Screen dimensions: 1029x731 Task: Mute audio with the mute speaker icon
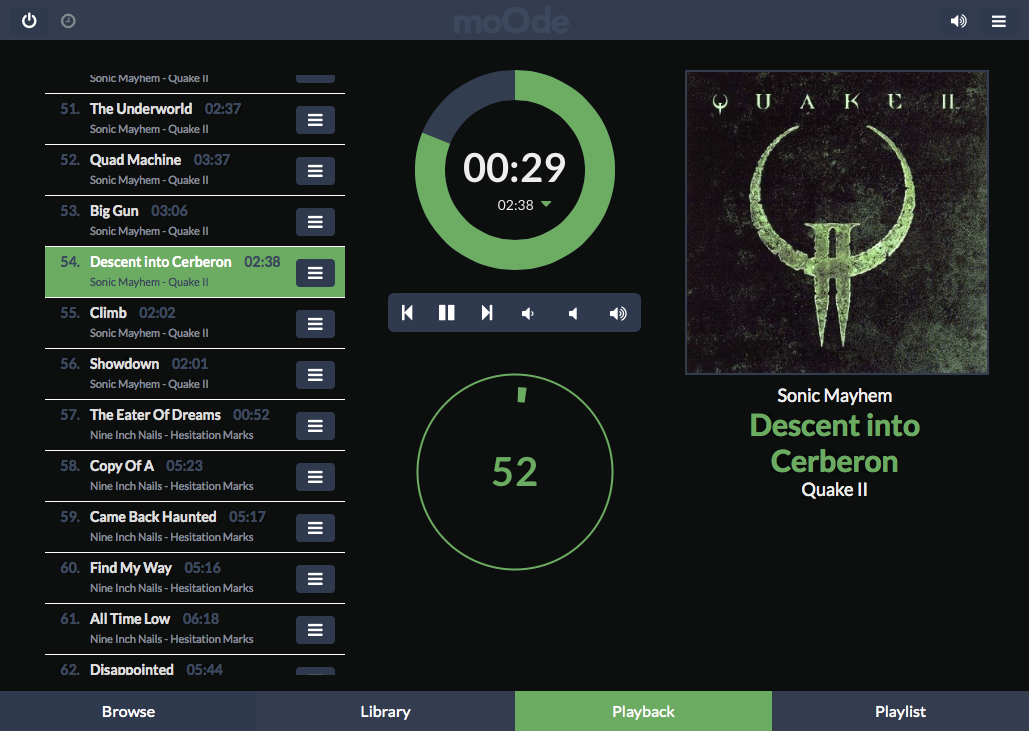[573, 314]
